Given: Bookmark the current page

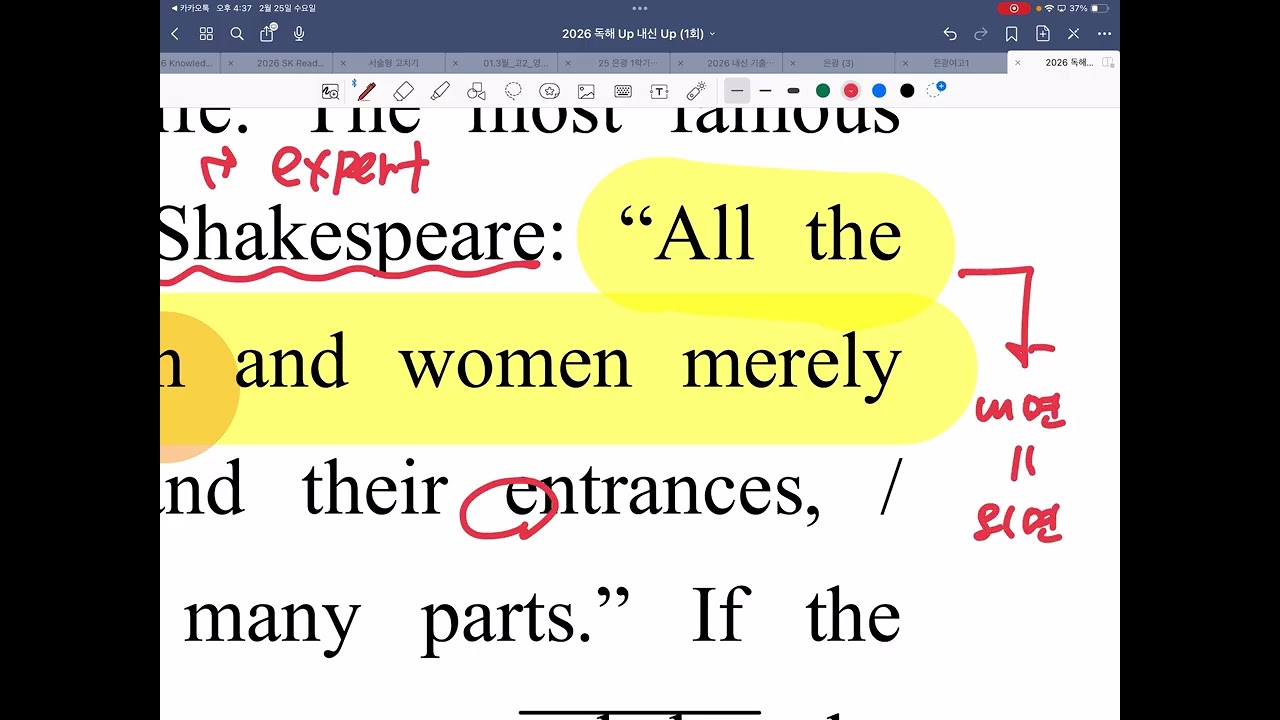Looking at the screenshot, I should [x=1012, y=34].
